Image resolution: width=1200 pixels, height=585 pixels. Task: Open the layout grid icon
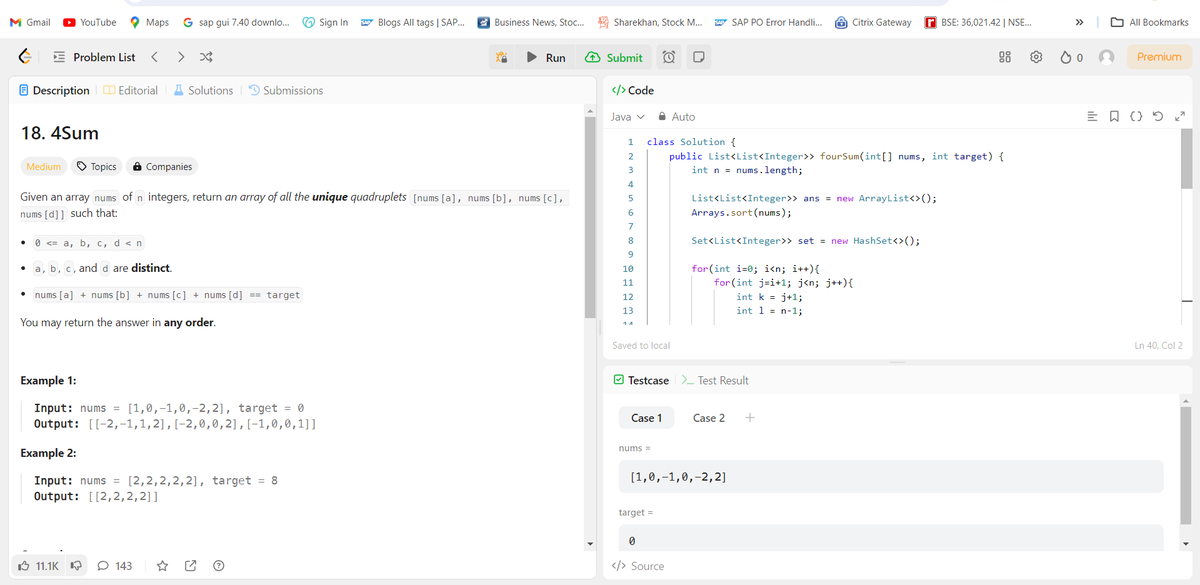click(x=1005, y=57)
